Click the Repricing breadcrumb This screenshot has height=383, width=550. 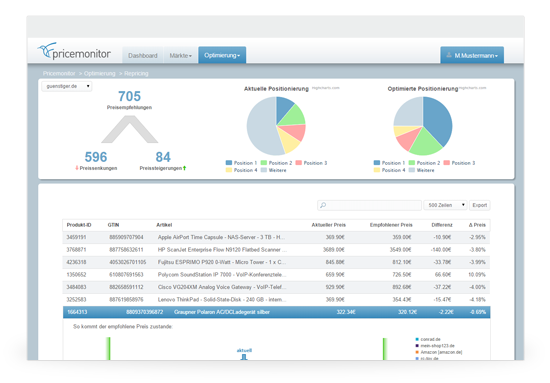136,73
